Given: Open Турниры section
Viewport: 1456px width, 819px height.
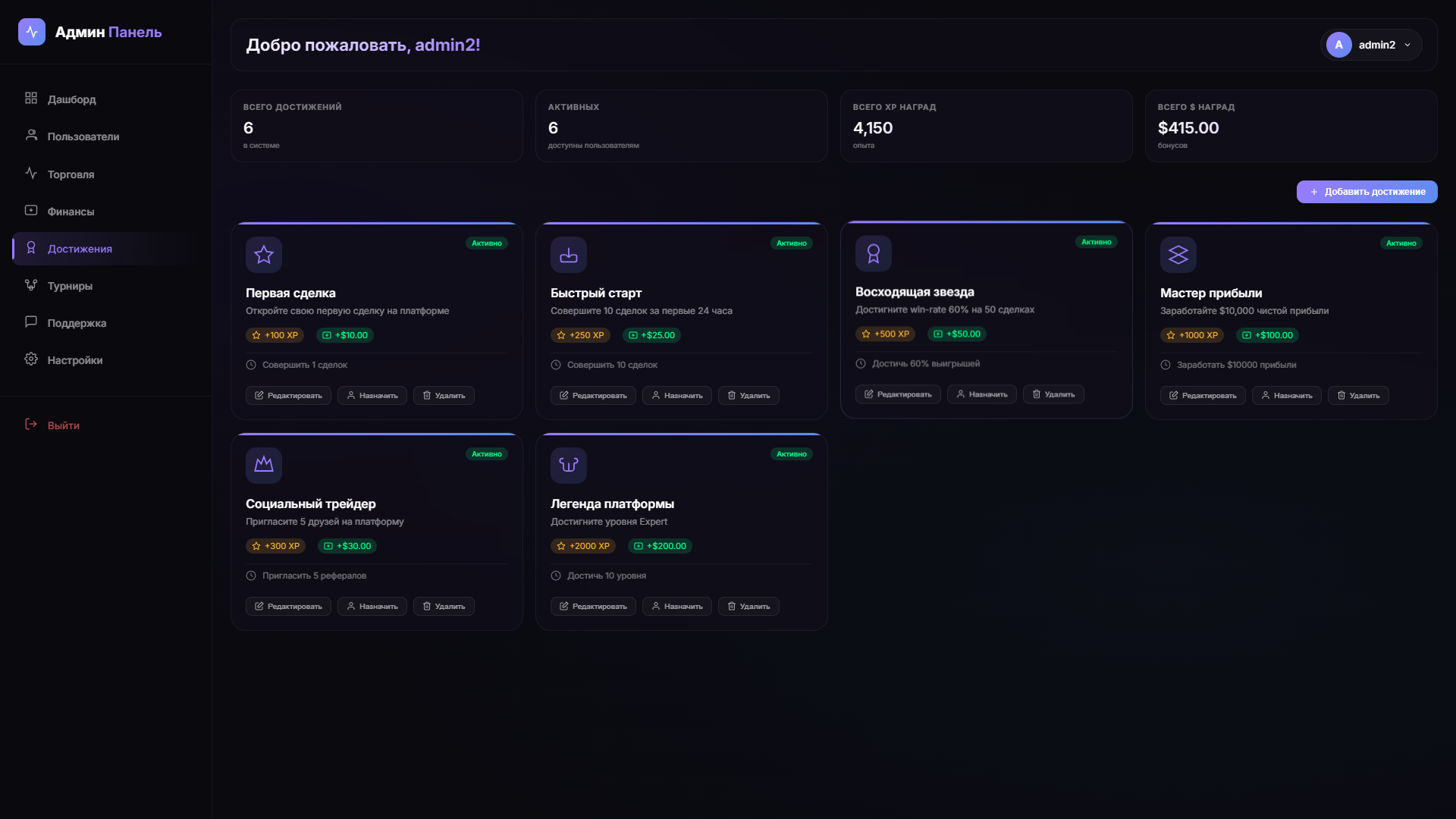Looking at the screenshot, I should pos(106,286).
